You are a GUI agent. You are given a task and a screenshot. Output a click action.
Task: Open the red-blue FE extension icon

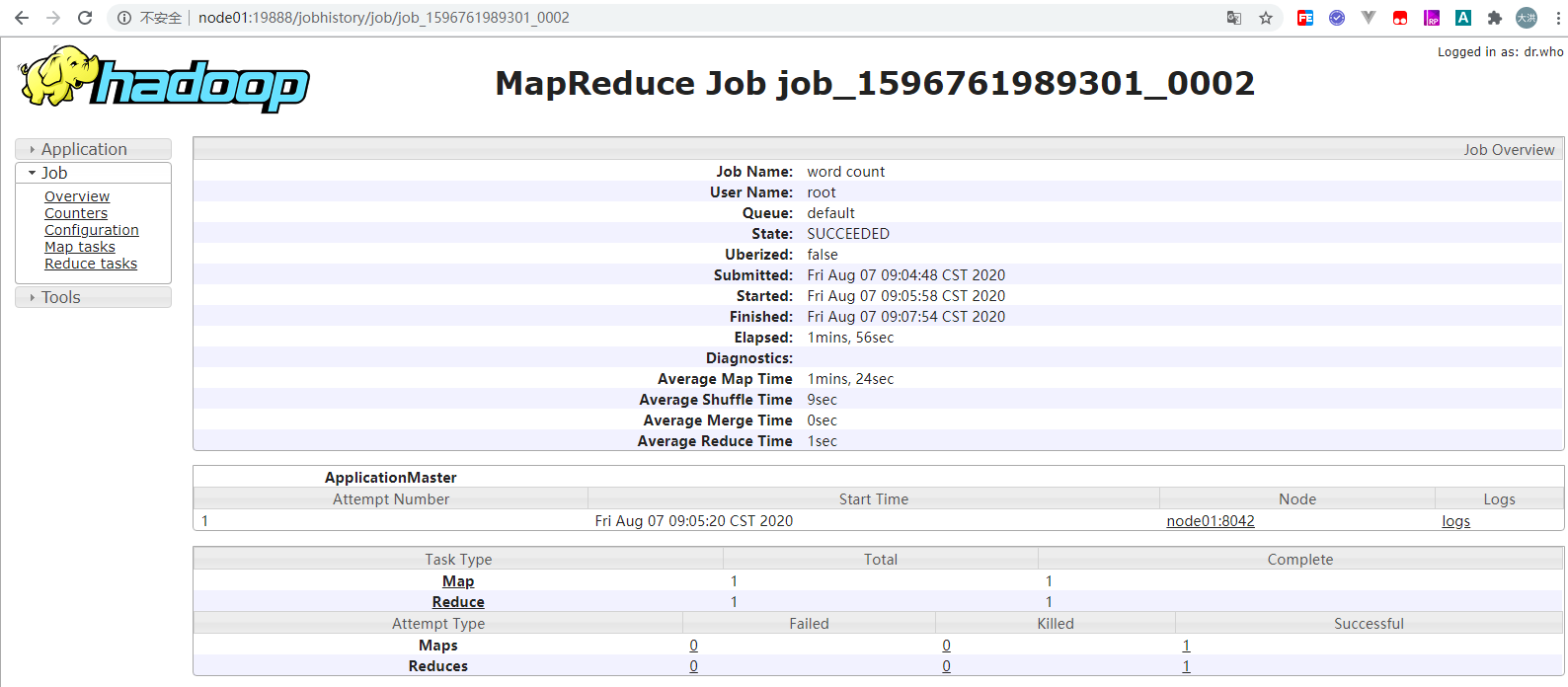pos(1305,18)
